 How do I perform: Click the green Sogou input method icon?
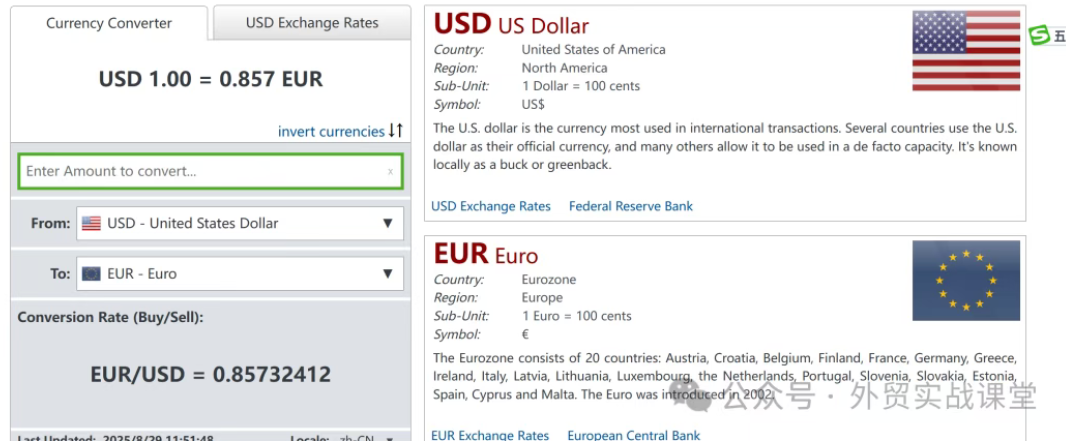click(x=1040, y=37)
